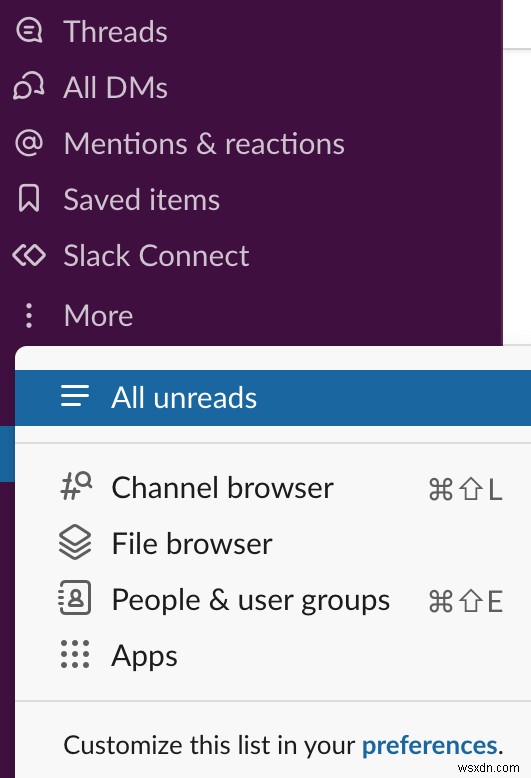Click the @ Mentions & reactions icon
531x778 pixels.
coord(29,143)
